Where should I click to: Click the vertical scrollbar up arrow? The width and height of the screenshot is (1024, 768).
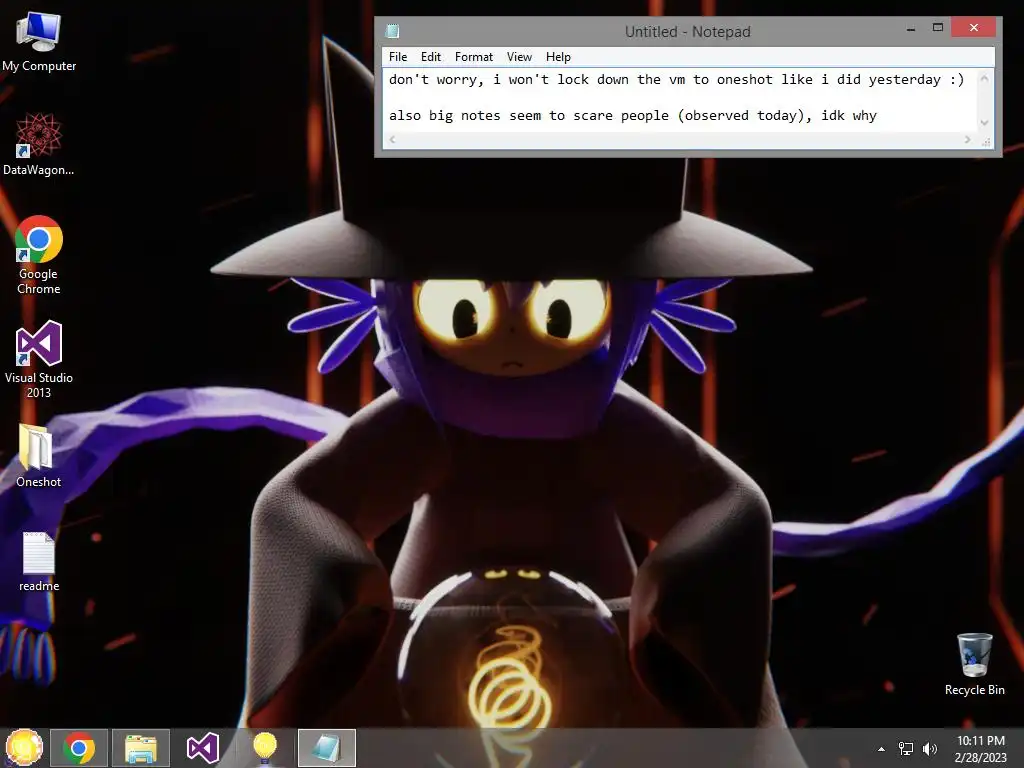(x=984, y=78)
